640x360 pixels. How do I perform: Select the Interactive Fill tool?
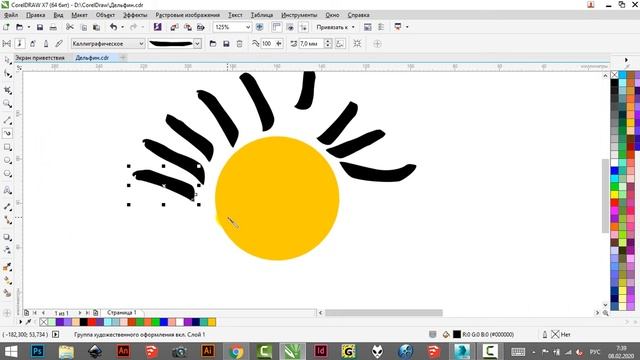point(7,280)
